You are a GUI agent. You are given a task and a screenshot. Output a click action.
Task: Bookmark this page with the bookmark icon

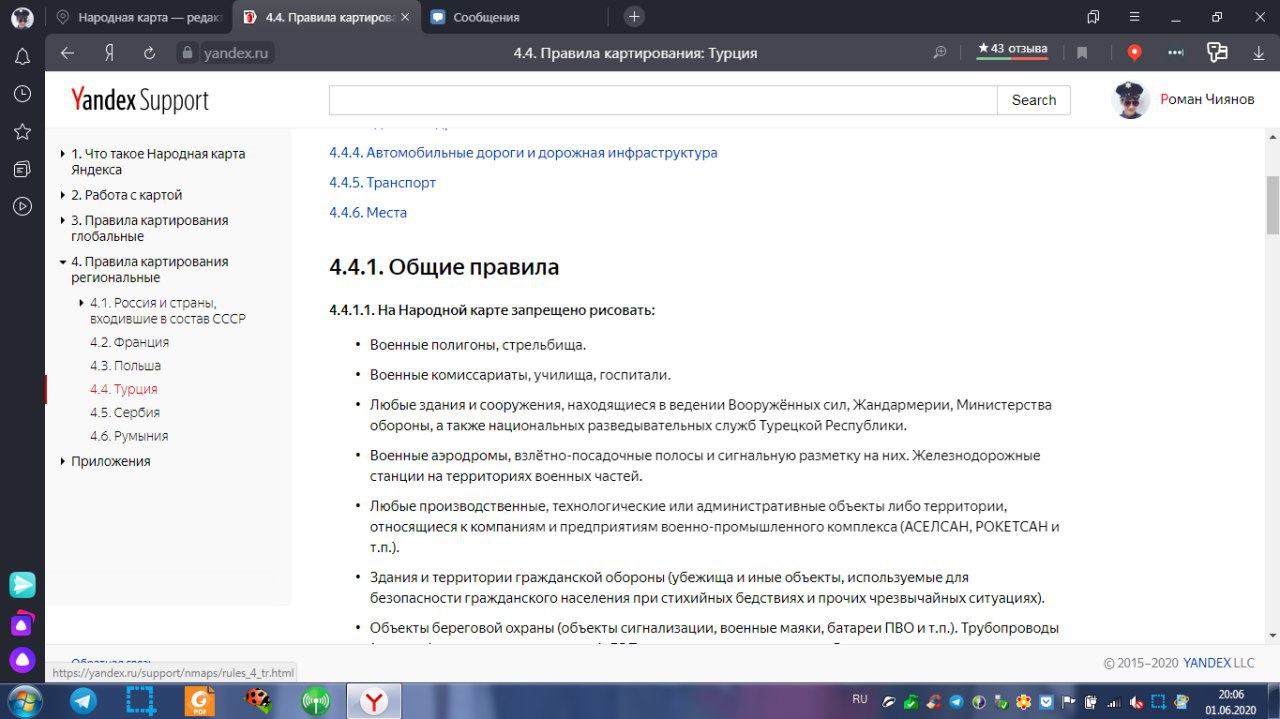coord(1082,53)
